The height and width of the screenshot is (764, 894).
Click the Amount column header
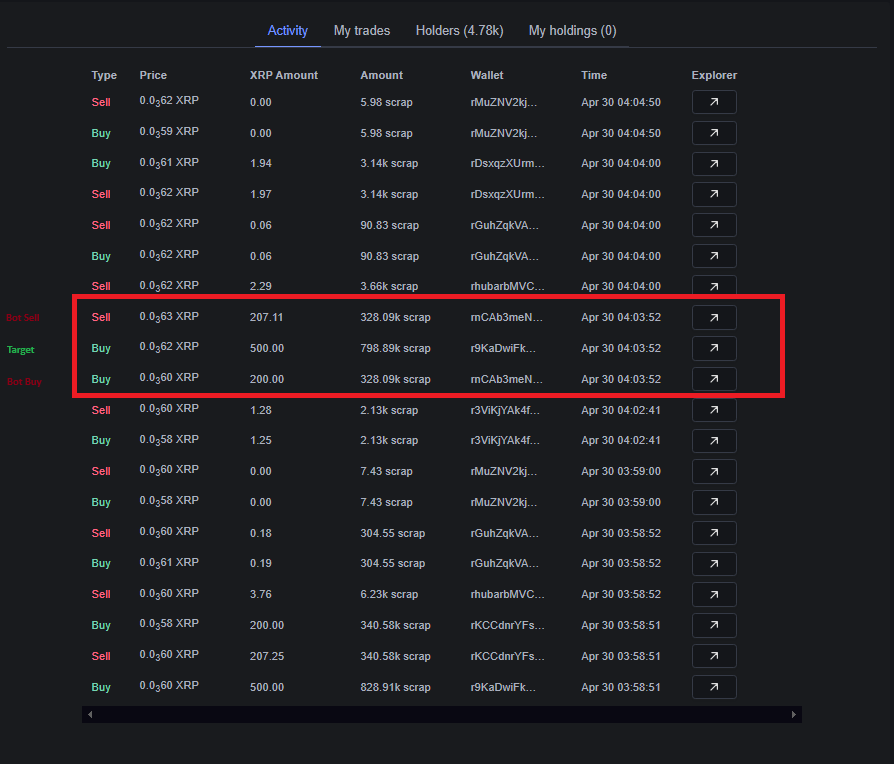pos(381,75)
